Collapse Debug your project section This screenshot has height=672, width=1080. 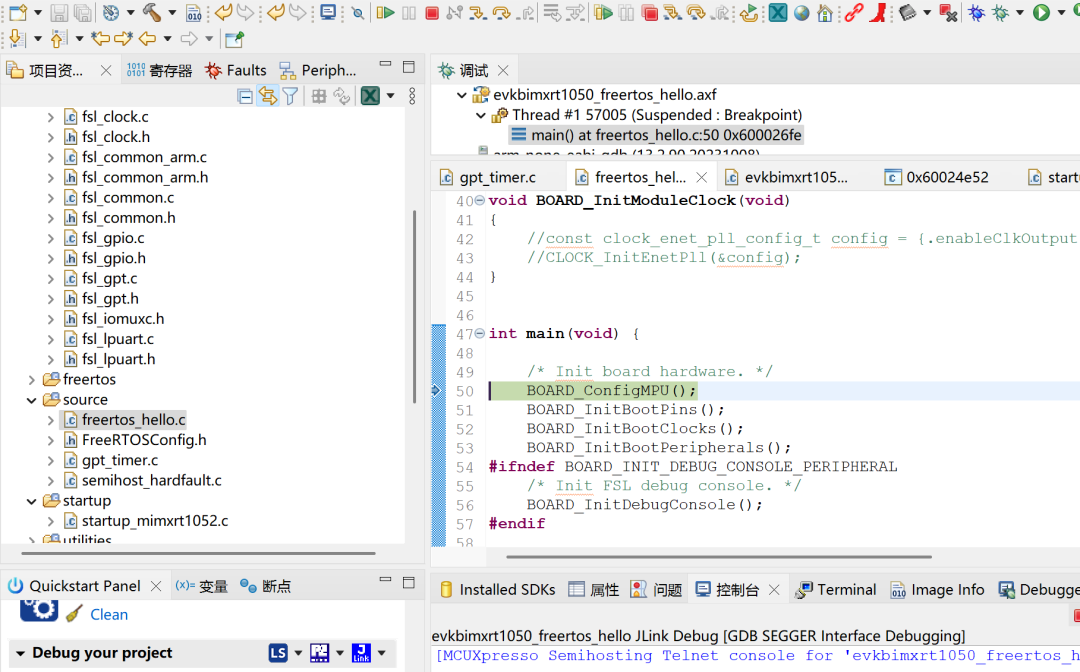[x=21, y=653]
